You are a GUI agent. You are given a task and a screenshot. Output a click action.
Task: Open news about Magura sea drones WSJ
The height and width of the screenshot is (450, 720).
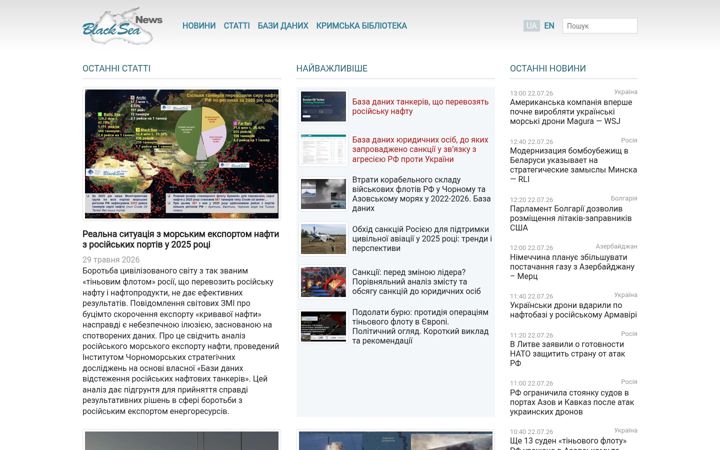(571, 112)
